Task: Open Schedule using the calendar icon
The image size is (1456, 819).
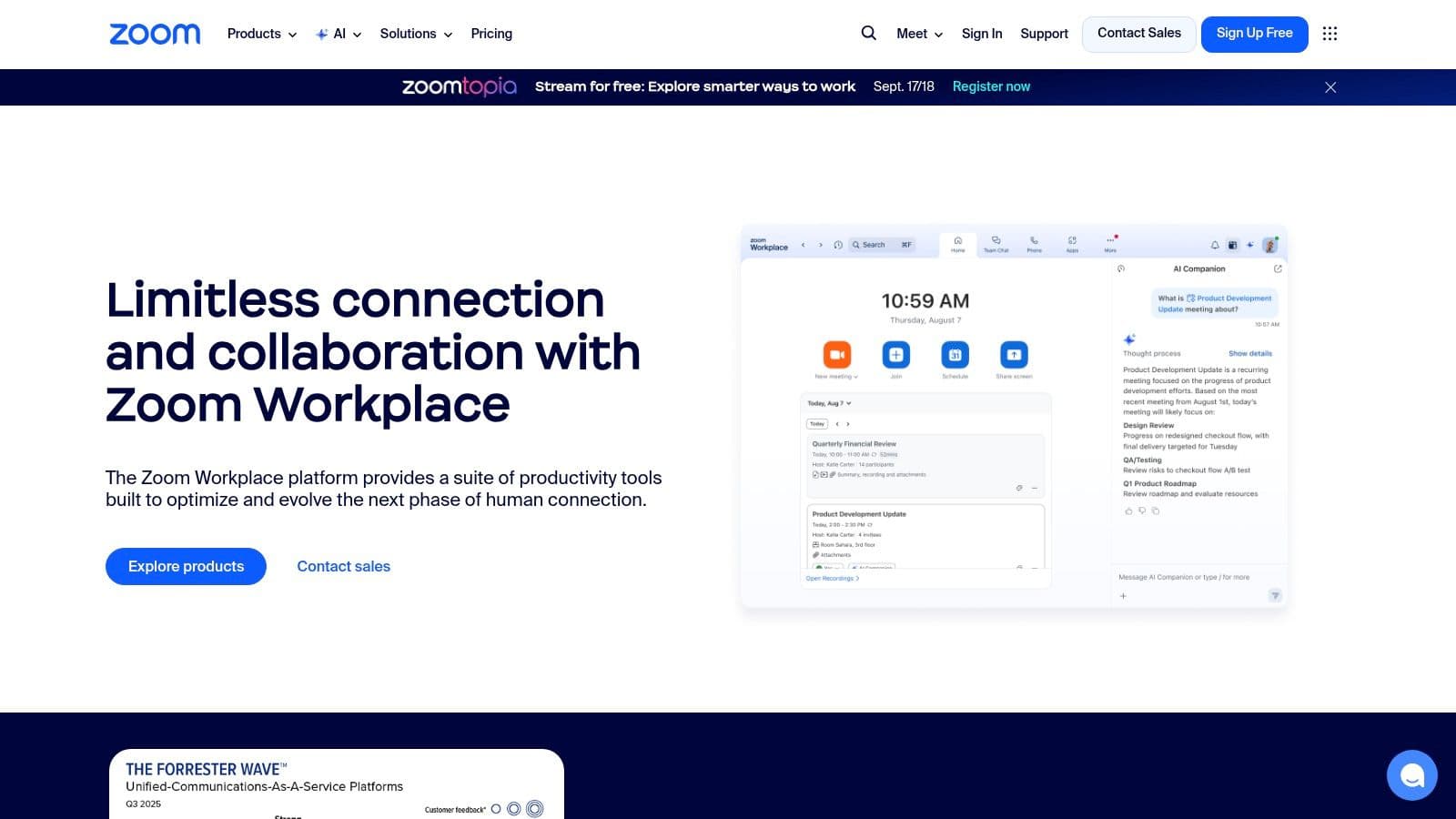Action: 955,355
